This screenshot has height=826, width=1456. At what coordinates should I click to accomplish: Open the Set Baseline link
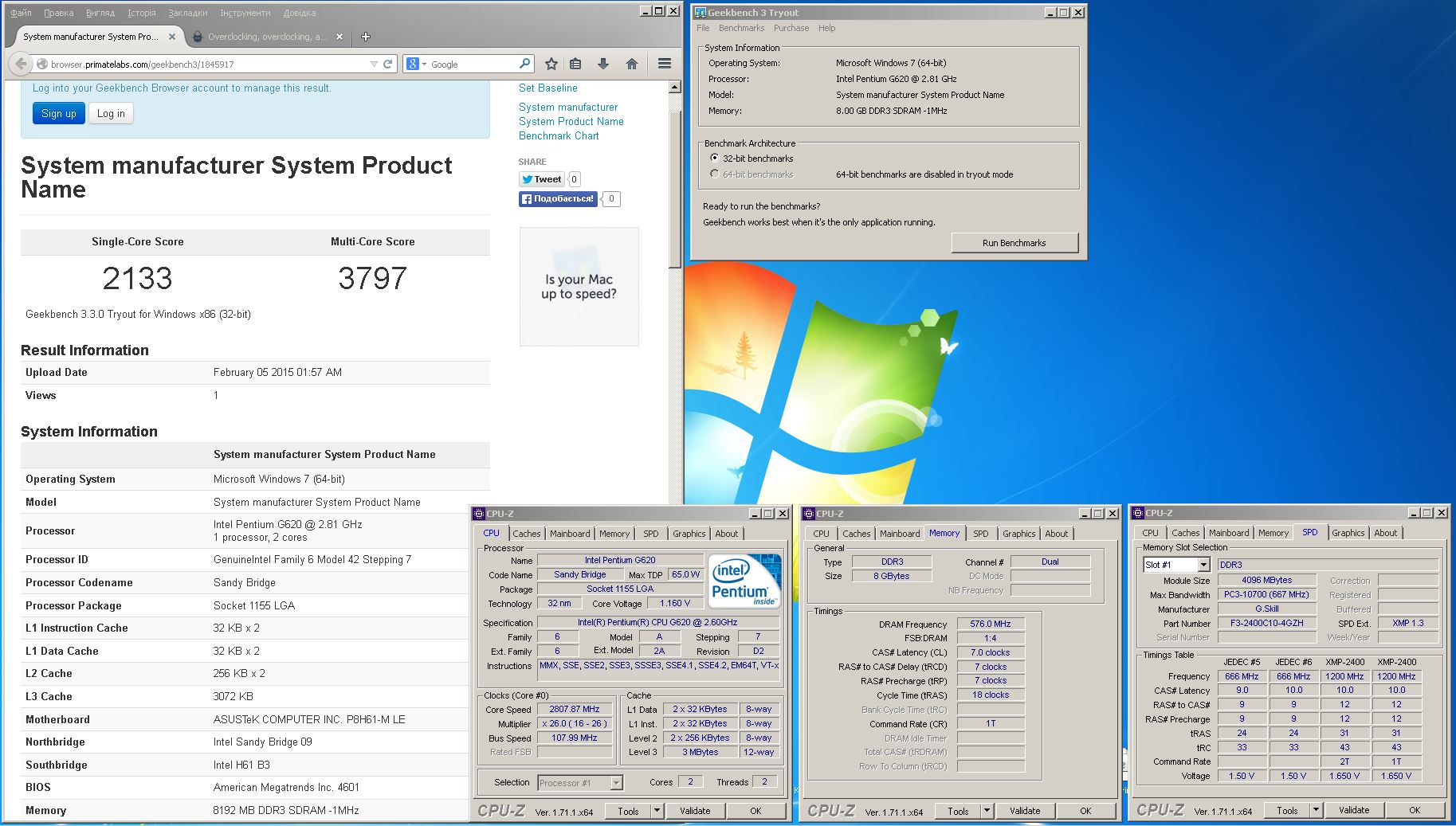click(x=548, y=88)
